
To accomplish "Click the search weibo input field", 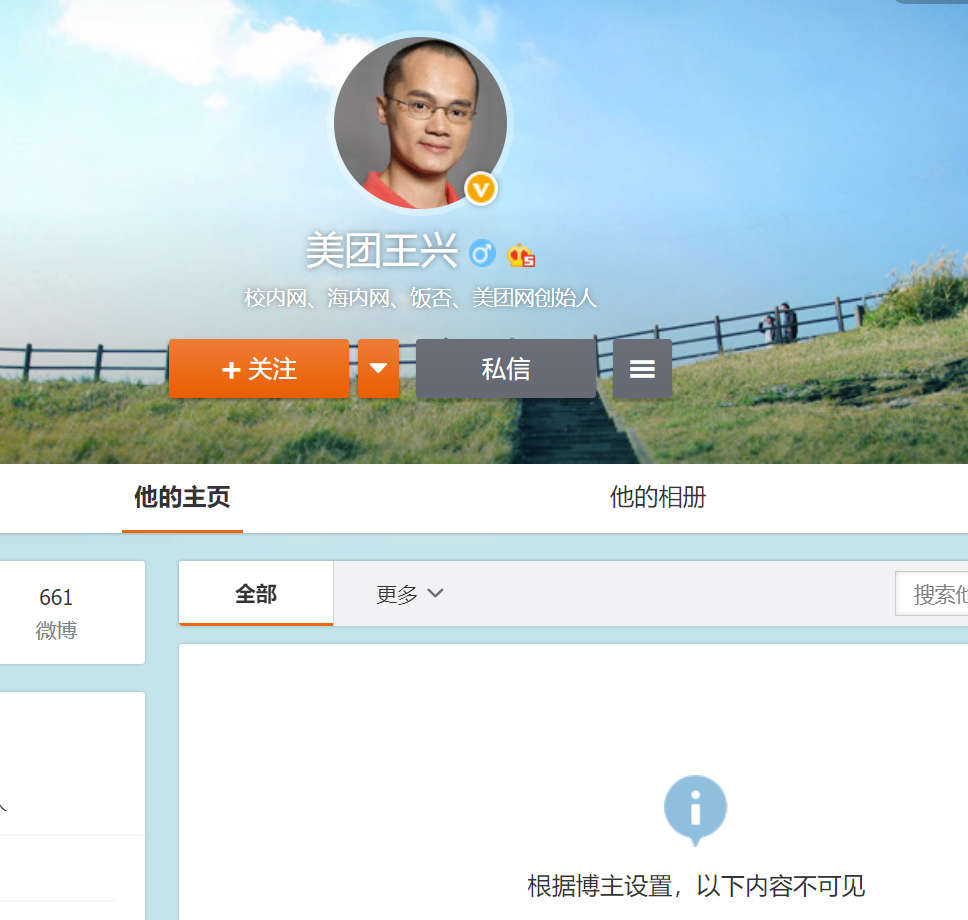I will [x=932, y=594].
